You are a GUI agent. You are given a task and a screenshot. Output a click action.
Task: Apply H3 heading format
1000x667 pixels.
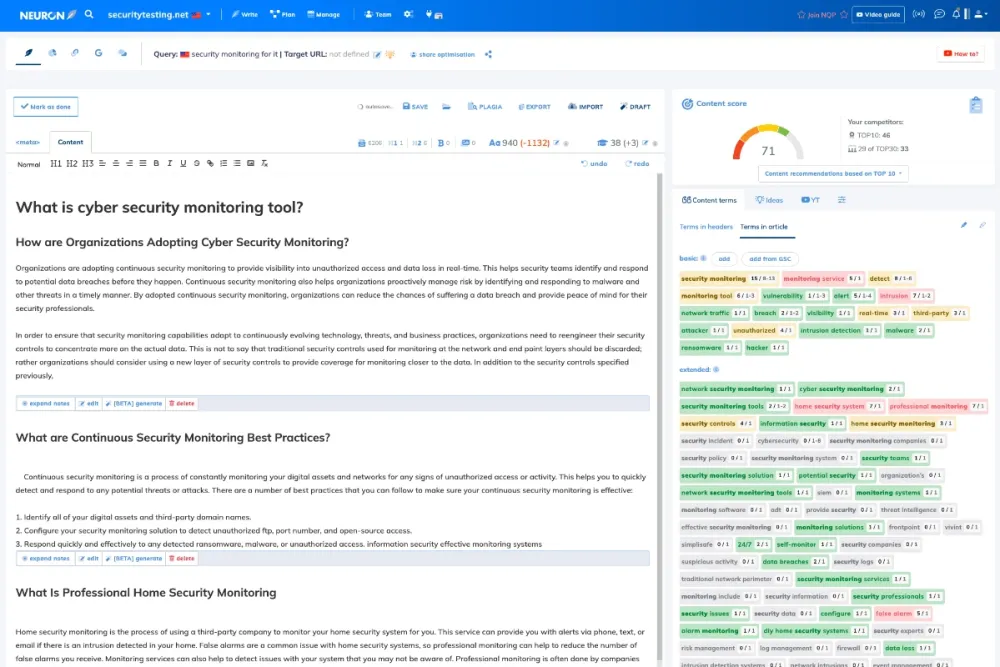(x=88, y=163)
